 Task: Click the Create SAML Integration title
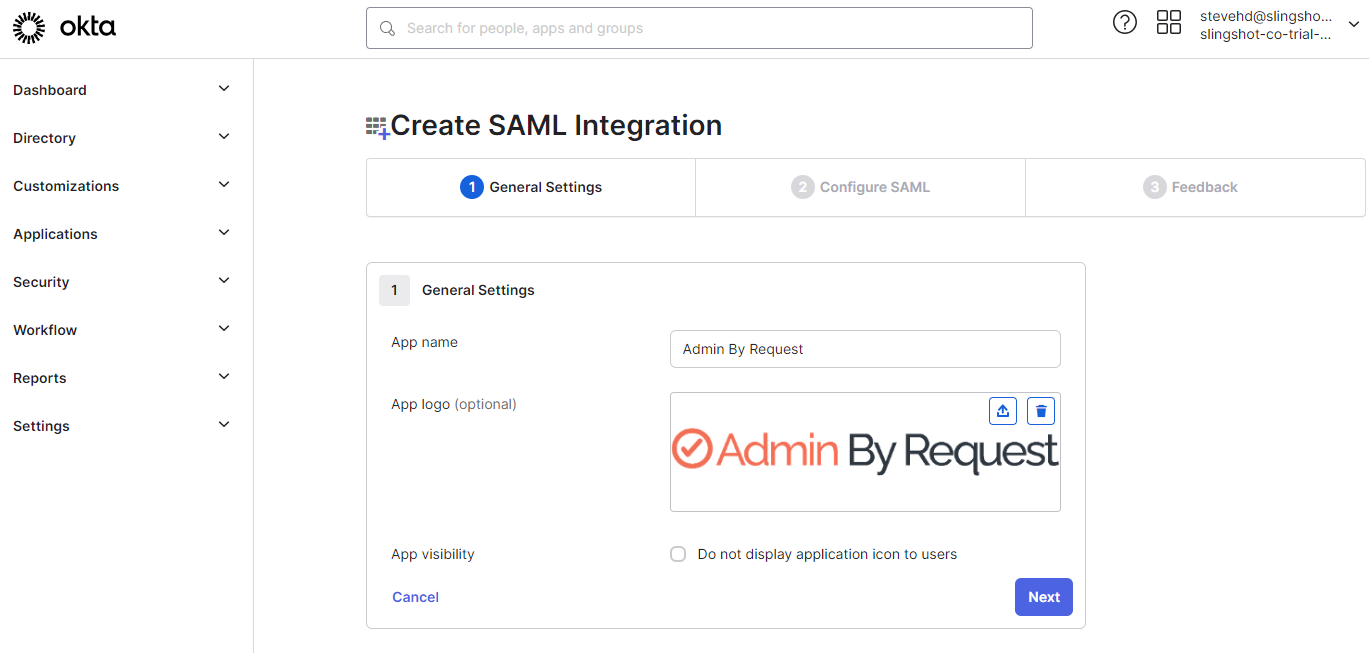pyautogui.click(x=556, y=125)
